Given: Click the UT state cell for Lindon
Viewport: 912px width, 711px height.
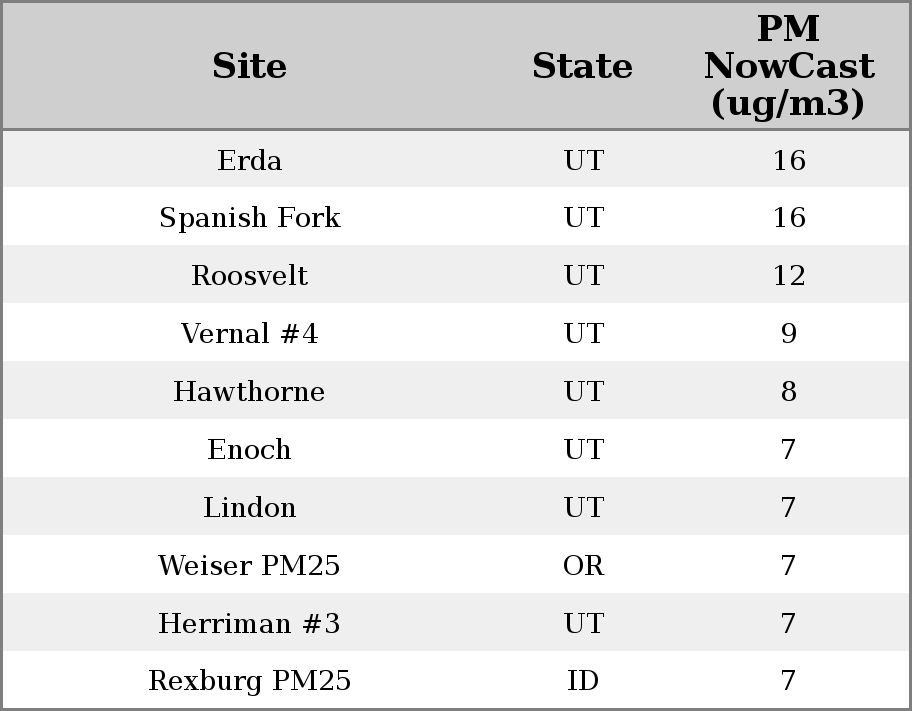Looking at the screenshot, I should [x=583, y=508].
